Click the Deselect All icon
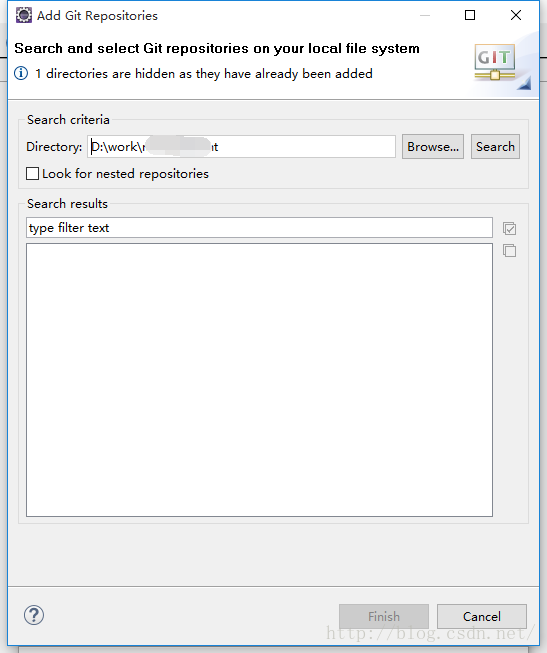Viewport: 547px width, 653px height. coord(510,251)
